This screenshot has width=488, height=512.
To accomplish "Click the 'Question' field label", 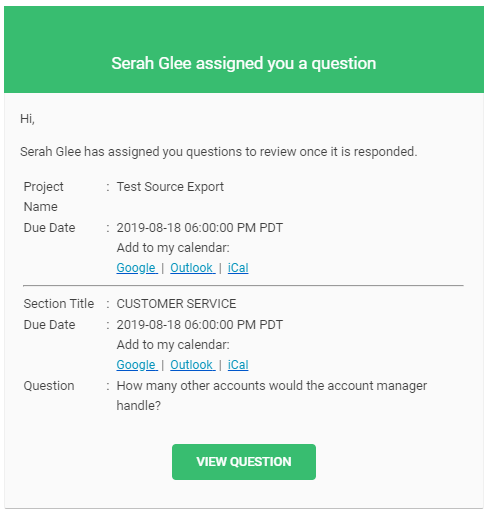I will (49, 386).
